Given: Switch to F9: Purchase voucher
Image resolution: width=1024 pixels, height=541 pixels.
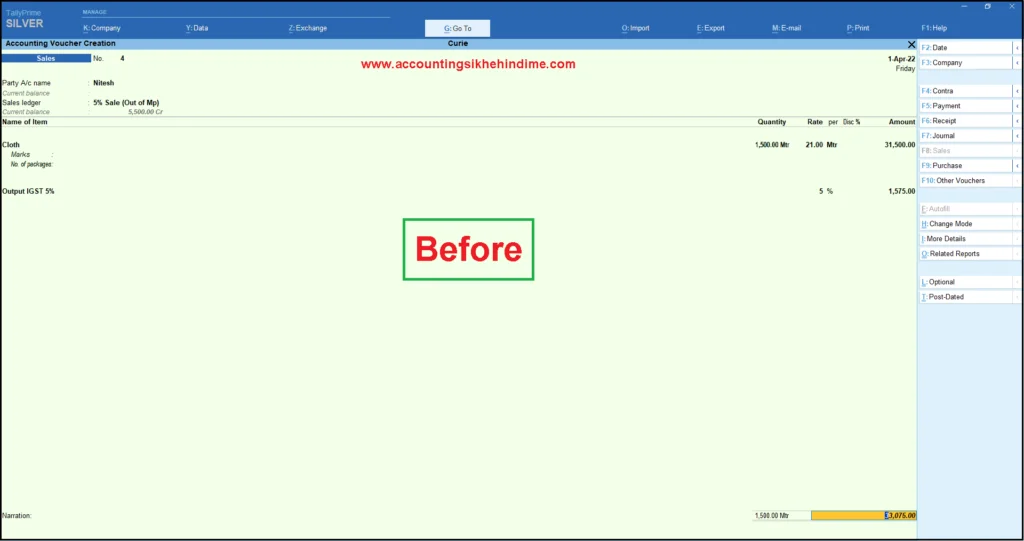Looking at the screenshot, I should coord(965,165).
